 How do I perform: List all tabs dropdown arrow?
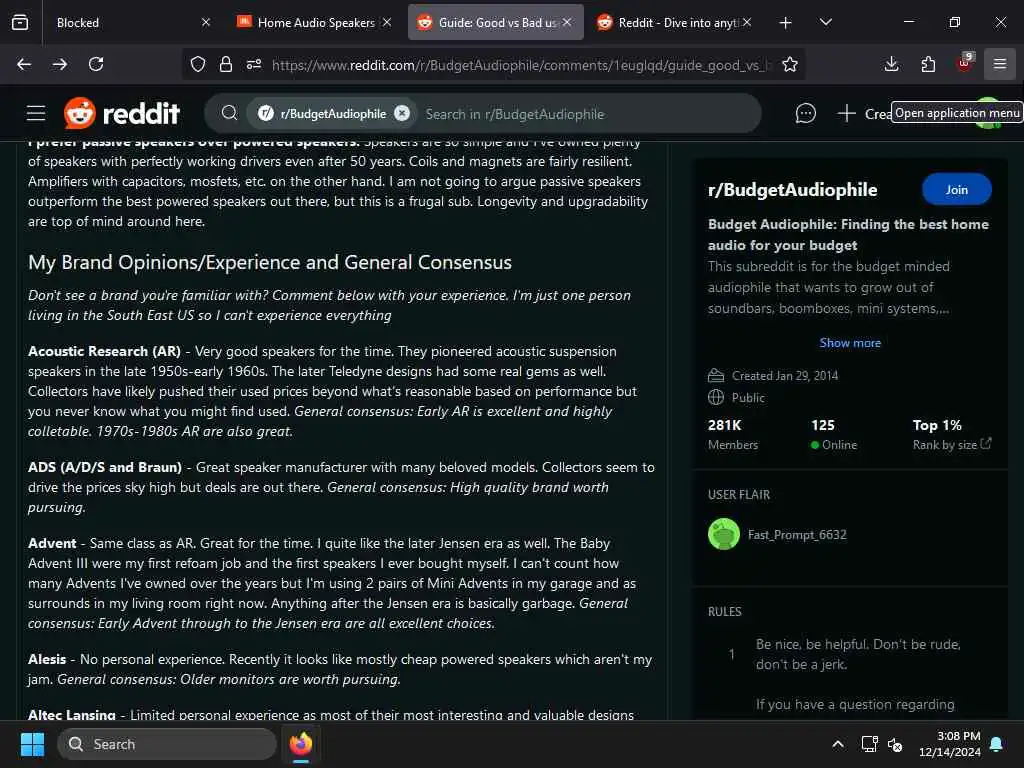[826, 22]
